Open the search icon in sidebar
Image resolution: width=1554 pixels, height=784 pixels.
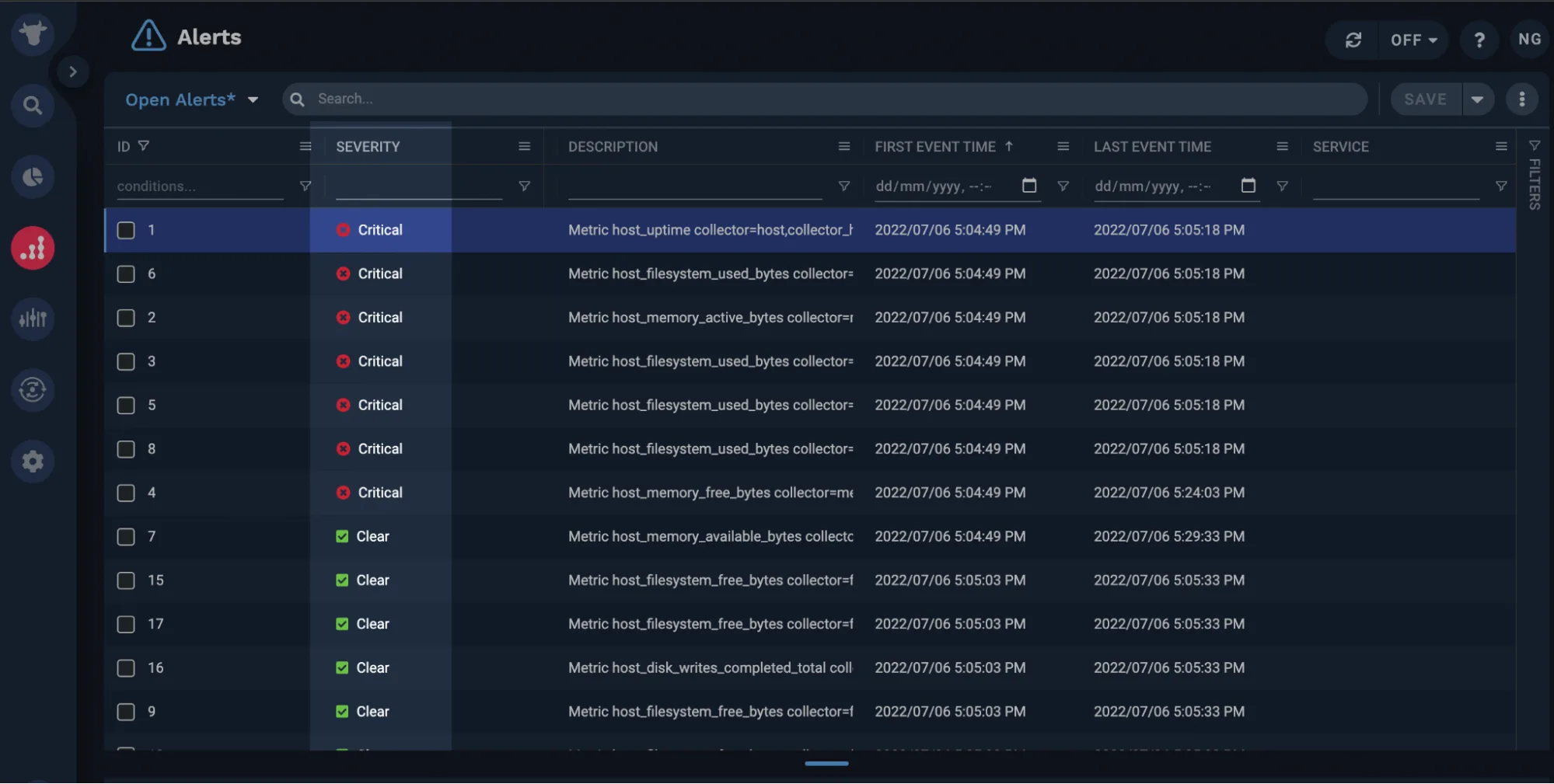click(33, 105)
